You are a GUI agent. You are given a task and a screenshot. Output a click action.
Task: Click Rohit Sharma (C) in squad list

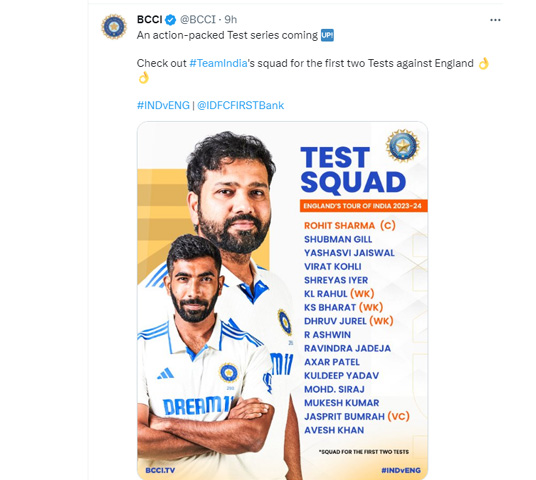[x=350, y=226]
